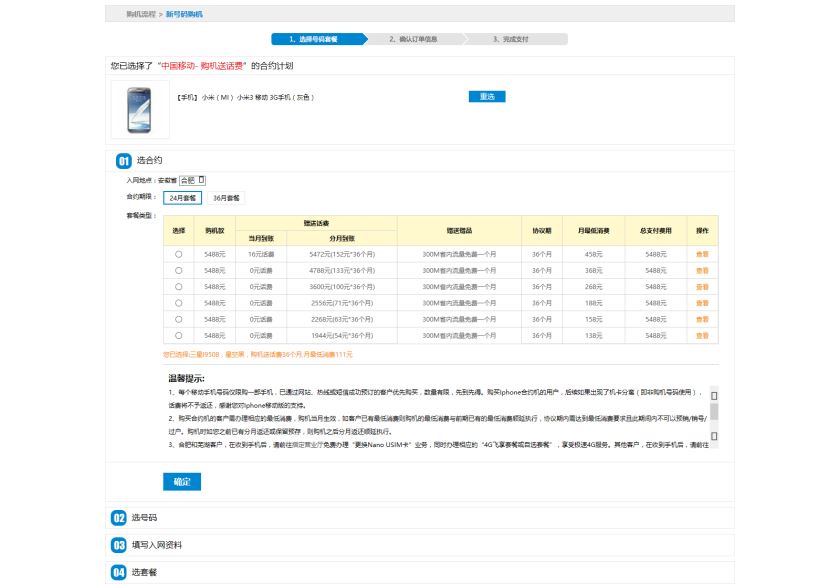Choose the 24月套餐 contract term

[x=183, y=198]
